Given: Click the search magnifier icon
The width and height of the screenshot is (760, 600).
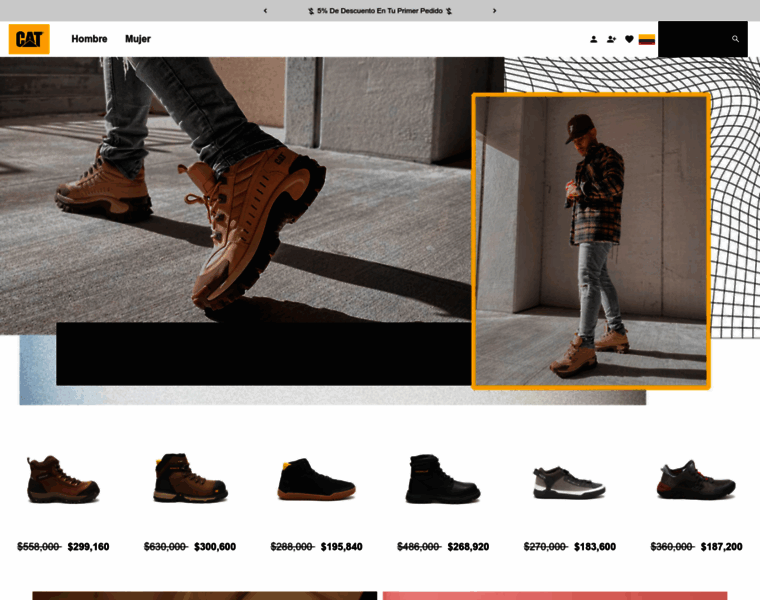Looking at the screenshot, I should coord(735,39).
